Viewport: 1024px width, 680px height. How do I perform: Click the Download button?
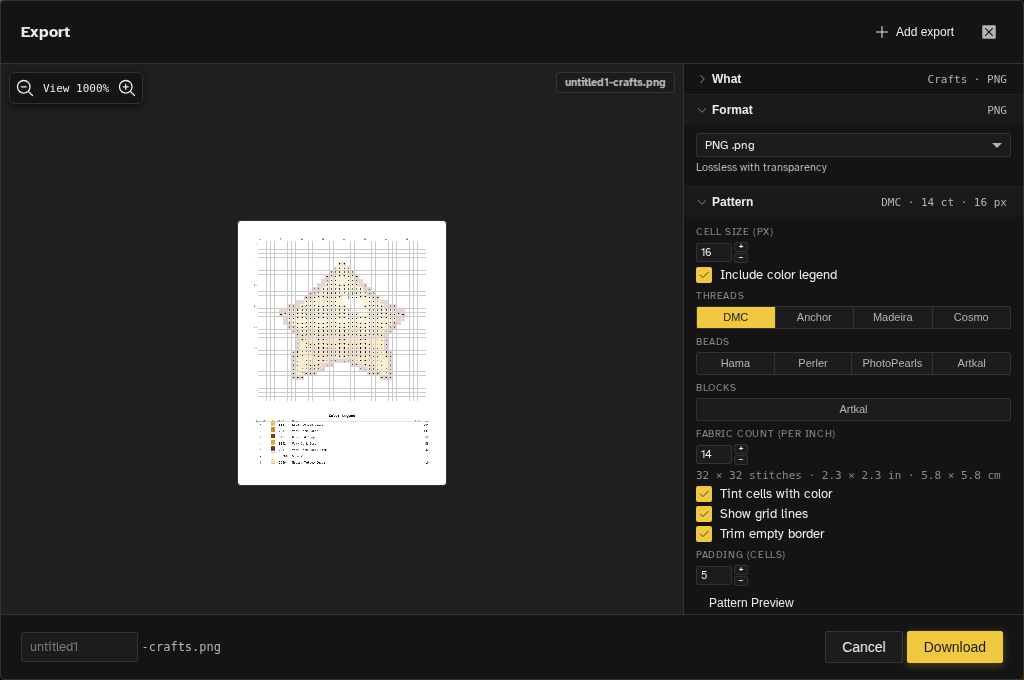click(x=954, y=647)
